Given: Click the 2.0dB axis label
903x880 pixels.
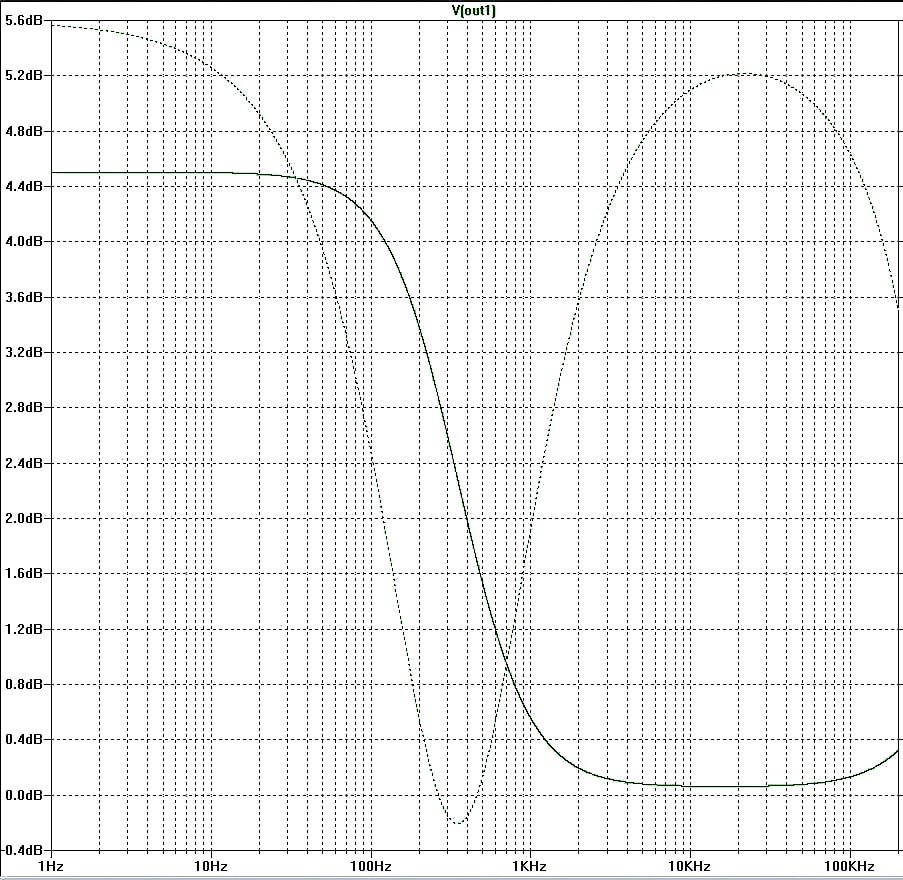Looking at the screenshot, I should point(24,518).
